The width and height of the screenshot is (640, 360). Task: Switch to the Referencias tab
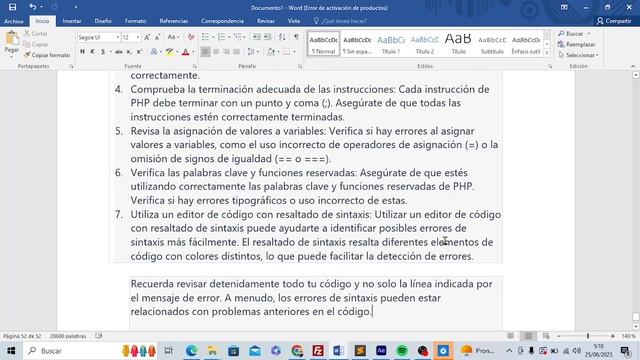tap(173, 21)
